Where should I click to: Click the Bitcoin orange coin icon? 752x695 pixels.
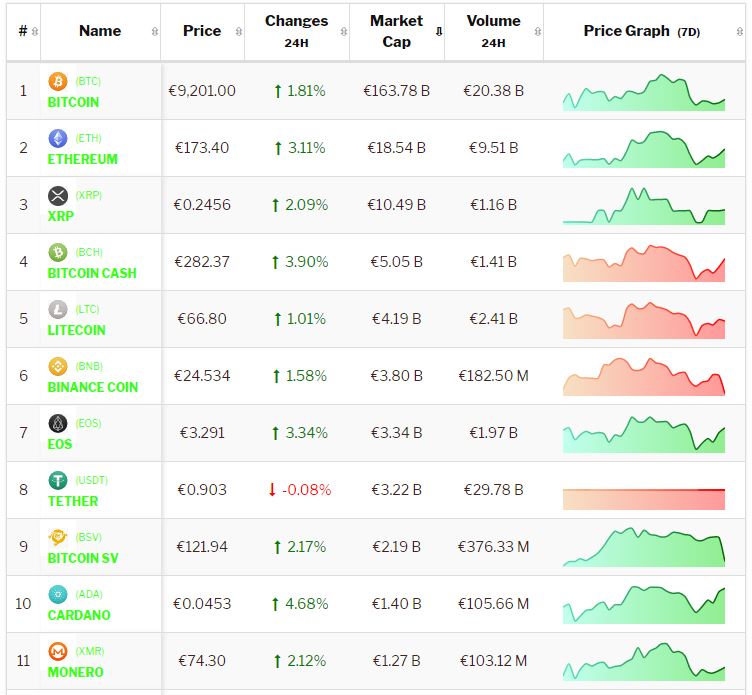58,81
